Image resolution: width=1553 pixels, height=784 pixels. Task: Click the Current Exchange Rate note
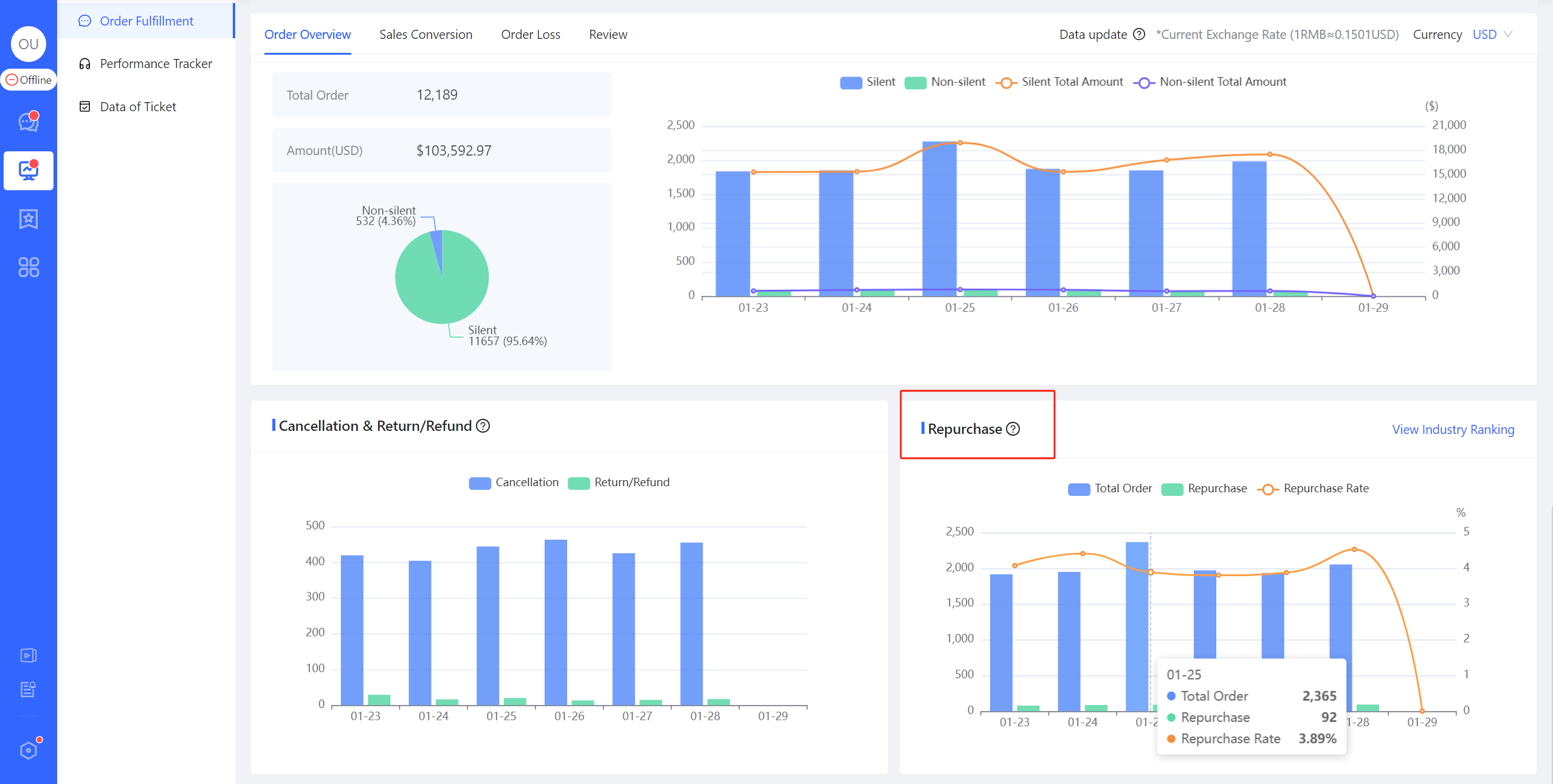coord(1277,35)
